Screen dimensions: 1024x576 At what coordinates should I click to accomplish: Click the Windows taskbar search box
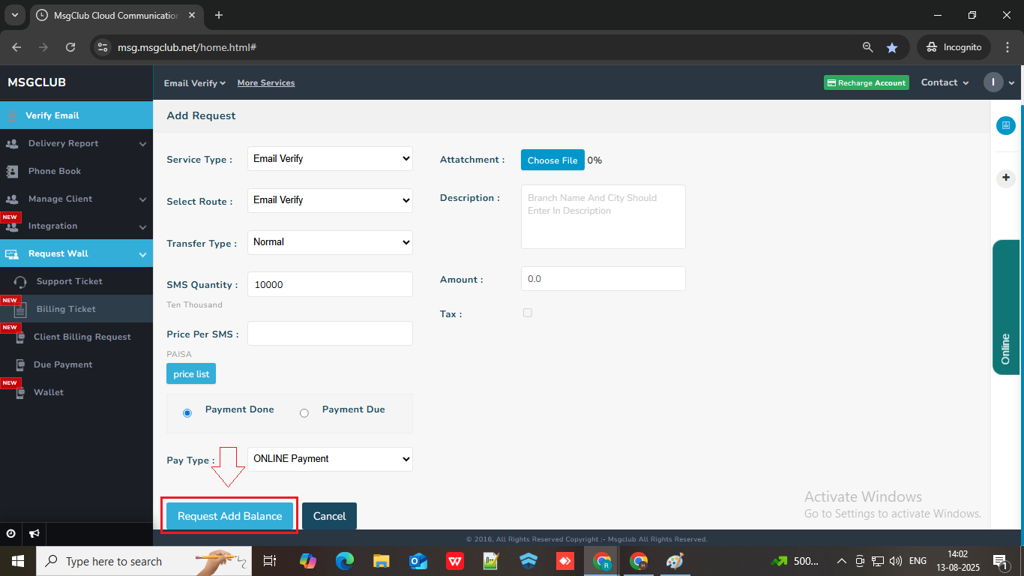click(144, 561)
